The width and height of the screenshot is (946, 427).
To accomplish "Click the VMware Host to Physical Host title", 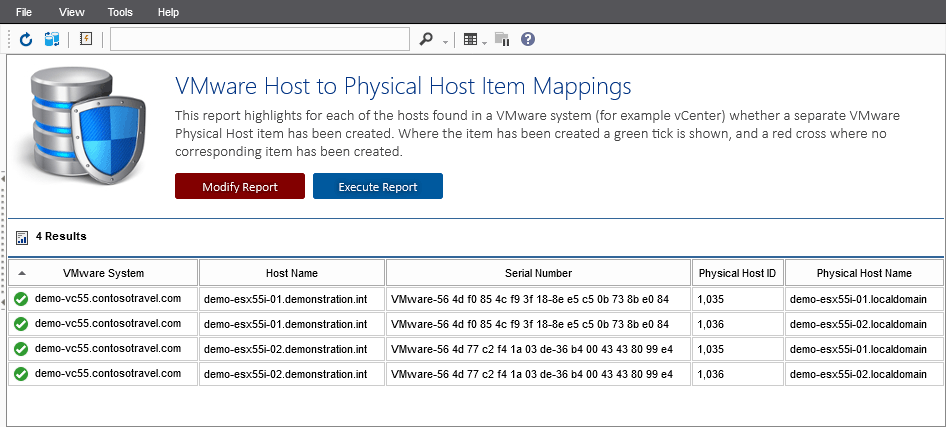I will [x=403, y=86].
